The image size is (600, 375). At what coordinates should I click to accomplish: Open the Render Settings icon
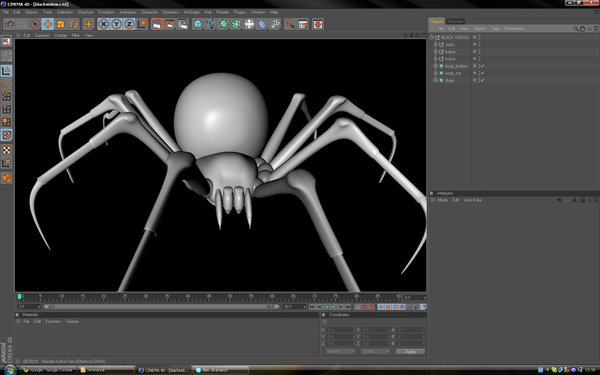click(x=183, y=24)
